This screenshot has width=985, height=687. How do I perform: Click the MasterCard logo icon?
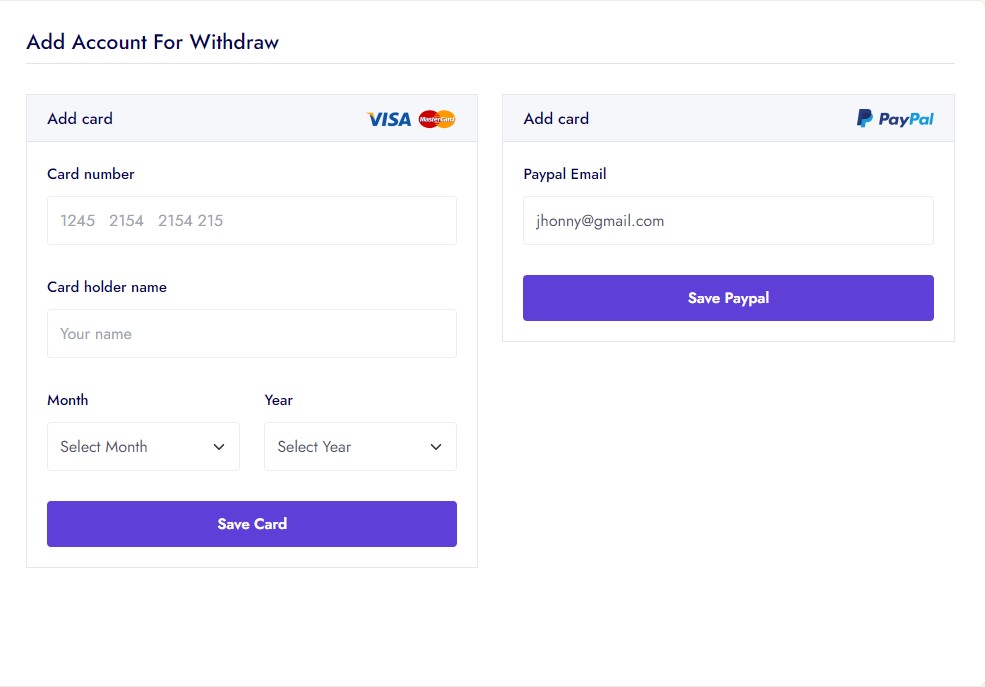(x=437, y=119)
